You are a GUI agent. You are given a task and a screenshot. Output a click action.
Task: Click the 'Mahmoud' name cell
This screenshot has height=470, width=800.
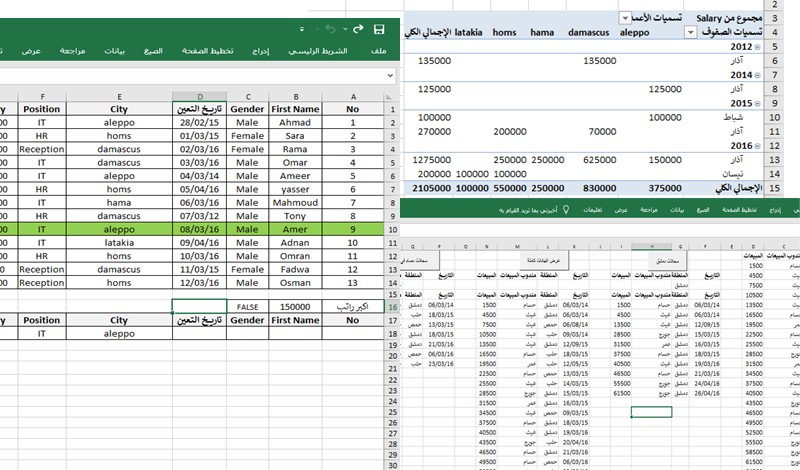pyautogui.click(x=295, y=203)
